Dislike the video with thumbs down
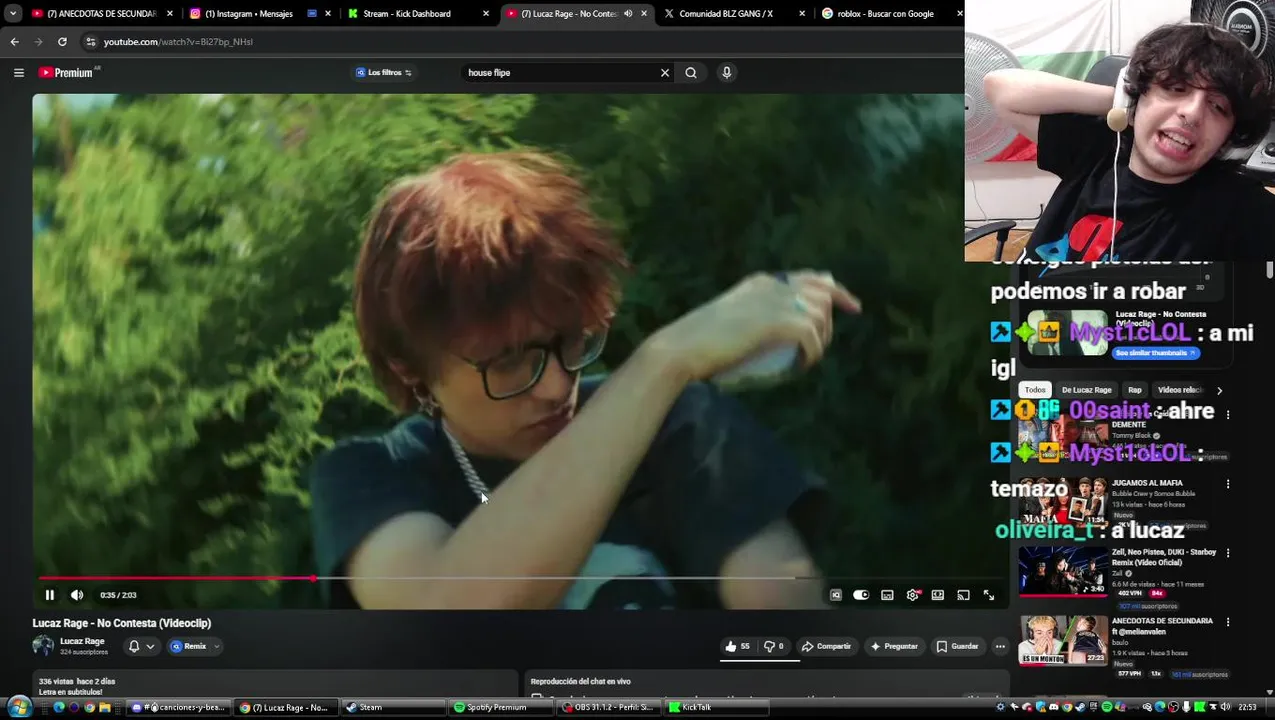Viewport: 1275px width, 720px height. (774, 646)
